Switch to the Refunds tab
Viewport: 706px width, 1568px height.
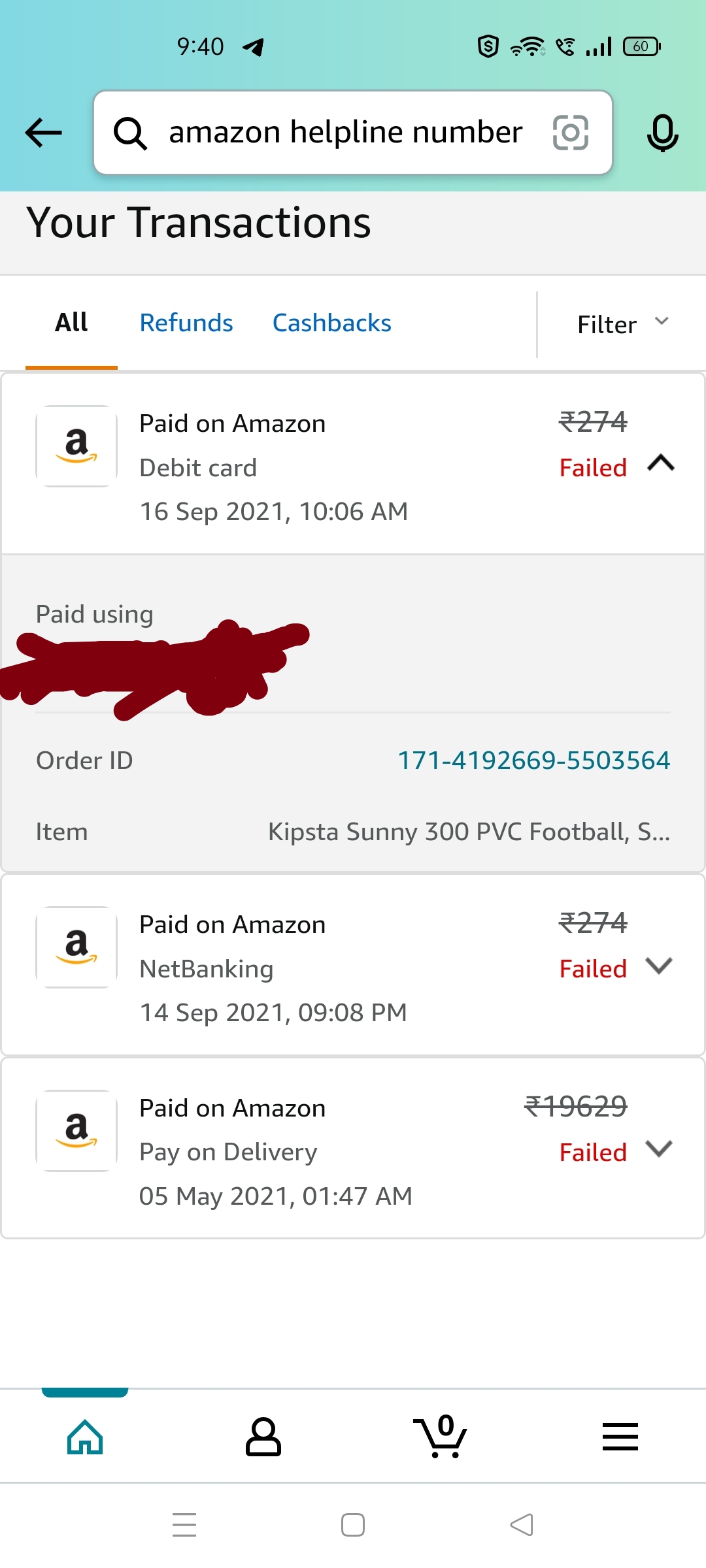[x=186, y=323]
